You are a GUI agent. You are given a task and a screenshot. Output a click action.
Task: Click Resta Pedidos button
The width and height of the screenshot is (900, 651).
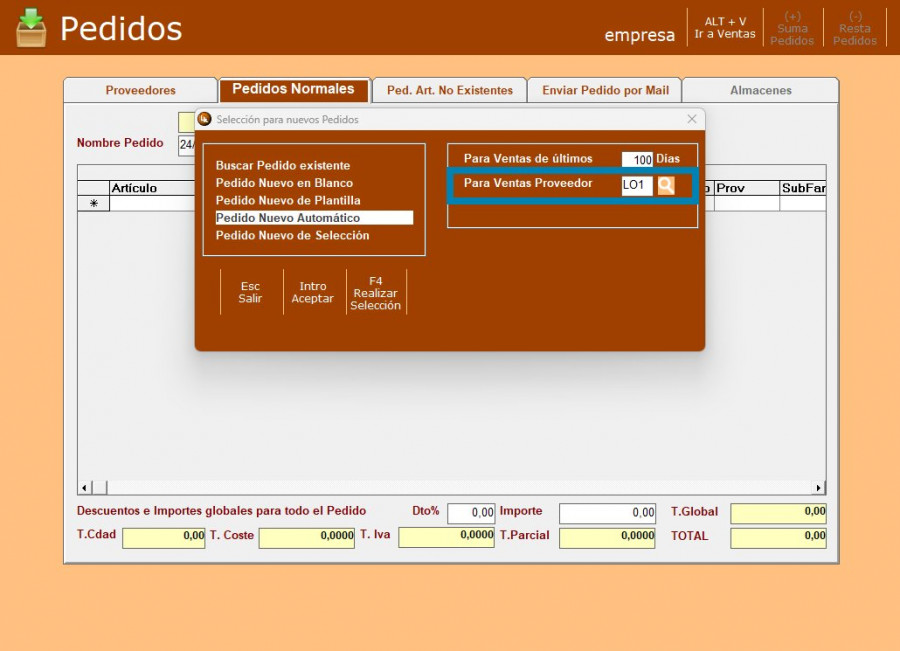pos(855,28)
